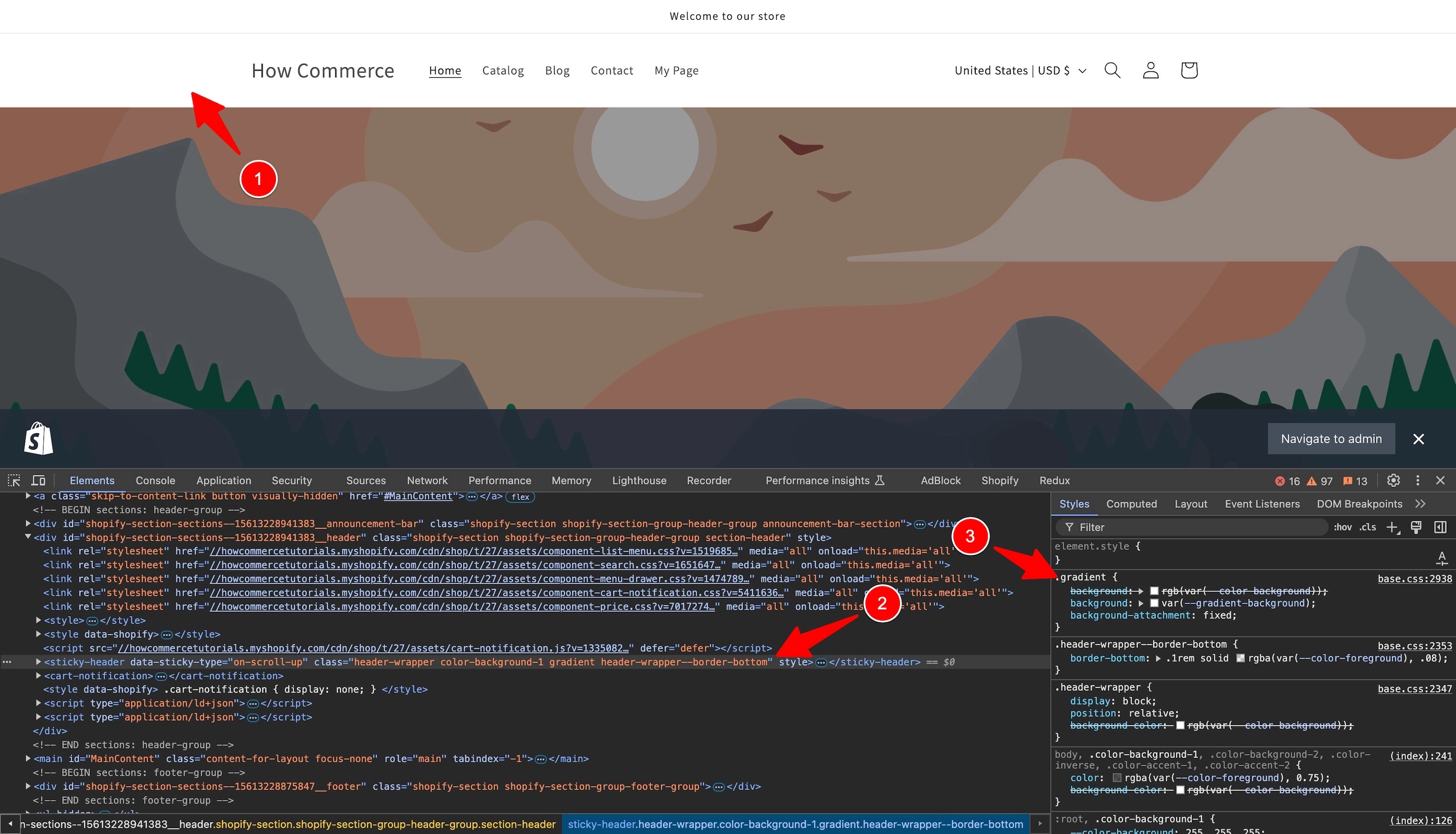Open the account login icon
The image size is (1456, 834).
coord(1150,70)
